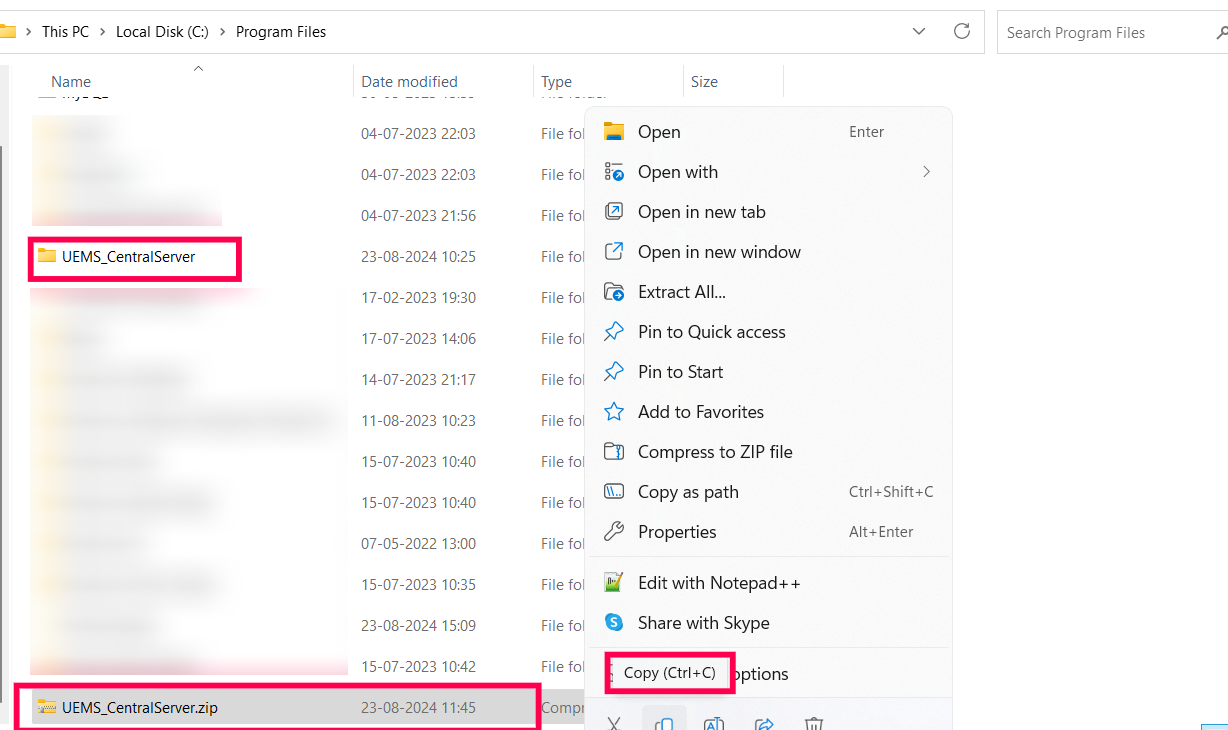Viewport: 1228px width, 730px height.
Task: Open the Properties entry
Action: tap(680, 531)
